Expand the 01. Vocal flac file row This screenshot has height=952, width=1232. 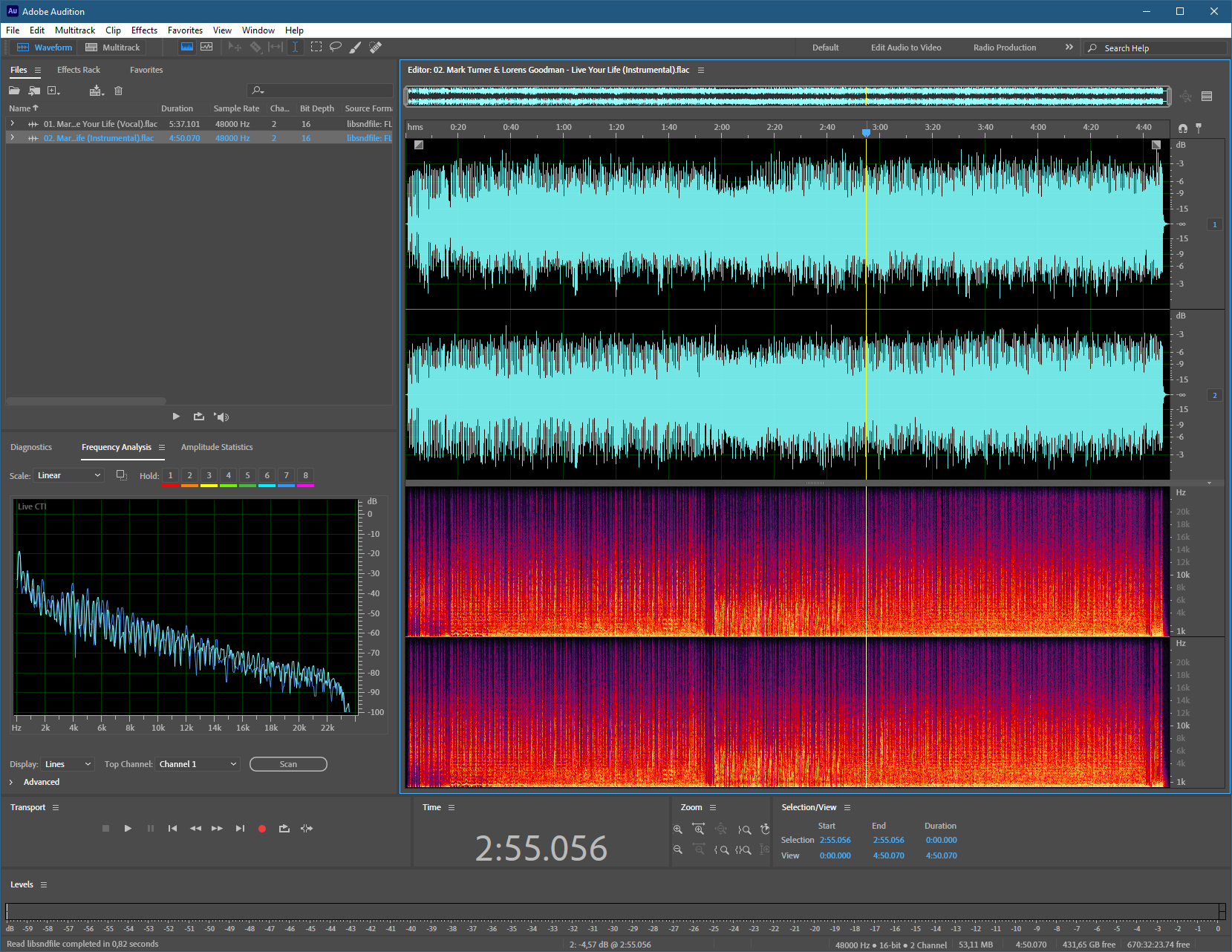click(x=12, y=123)
